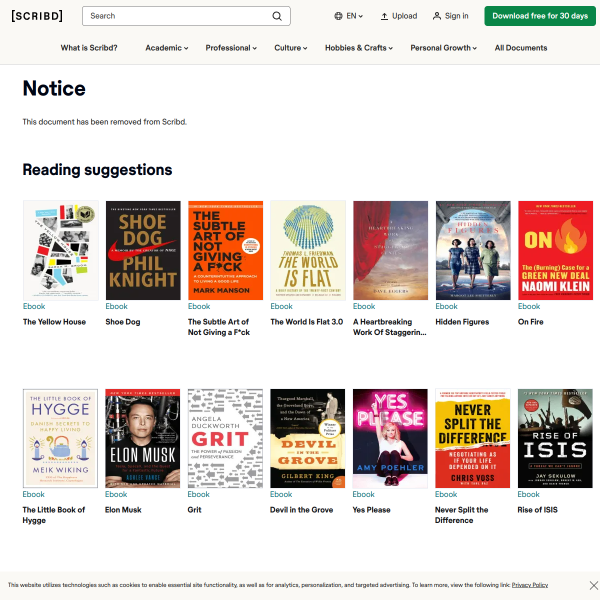Open Devil in the Grove cover
Image resolution: width=600 pixels, height=600 pixels.
[x=308, y=439]
